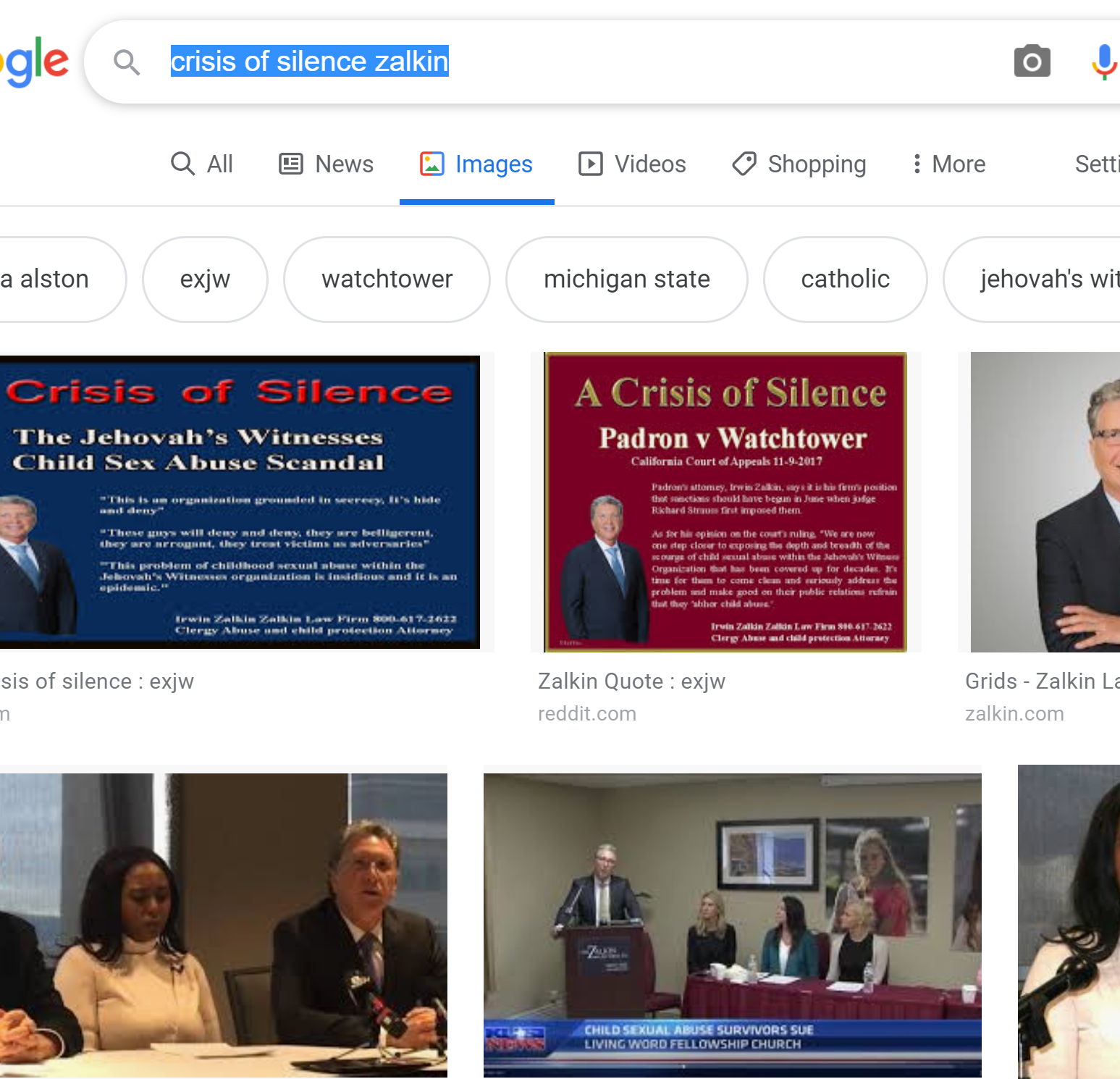Image resolution: width=1120 pixels, height=1079 pixels.
Task: Open Settings link in search toolbar
Action: (1097, 164)
